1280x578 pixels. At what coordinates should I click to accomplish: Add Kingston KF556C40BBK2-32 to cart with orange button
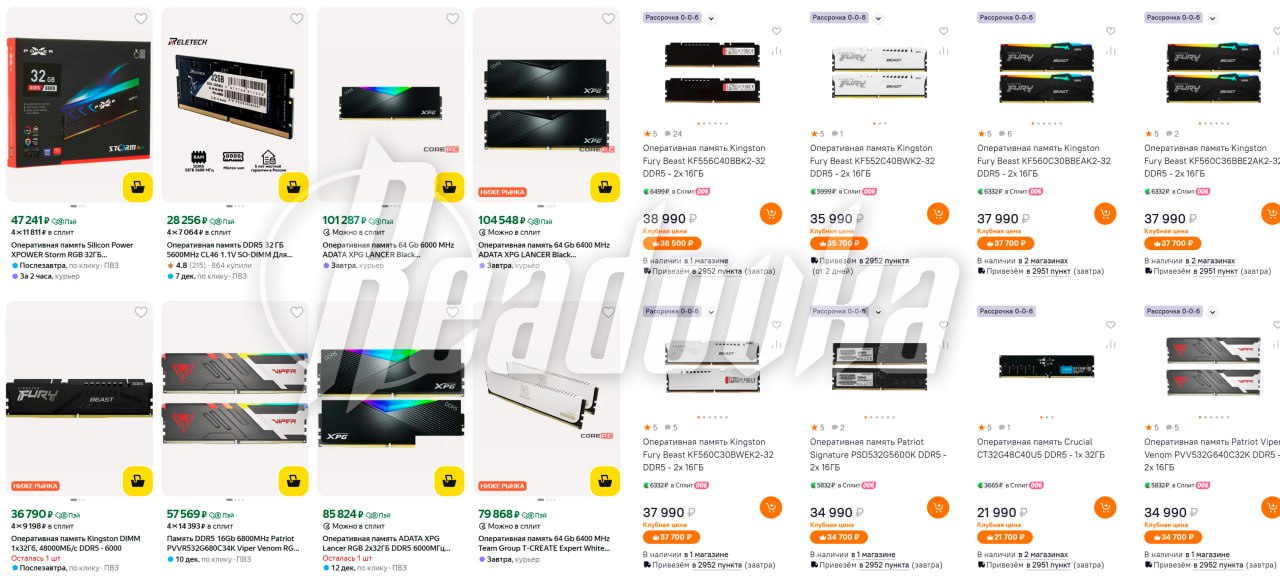(770, 214)
